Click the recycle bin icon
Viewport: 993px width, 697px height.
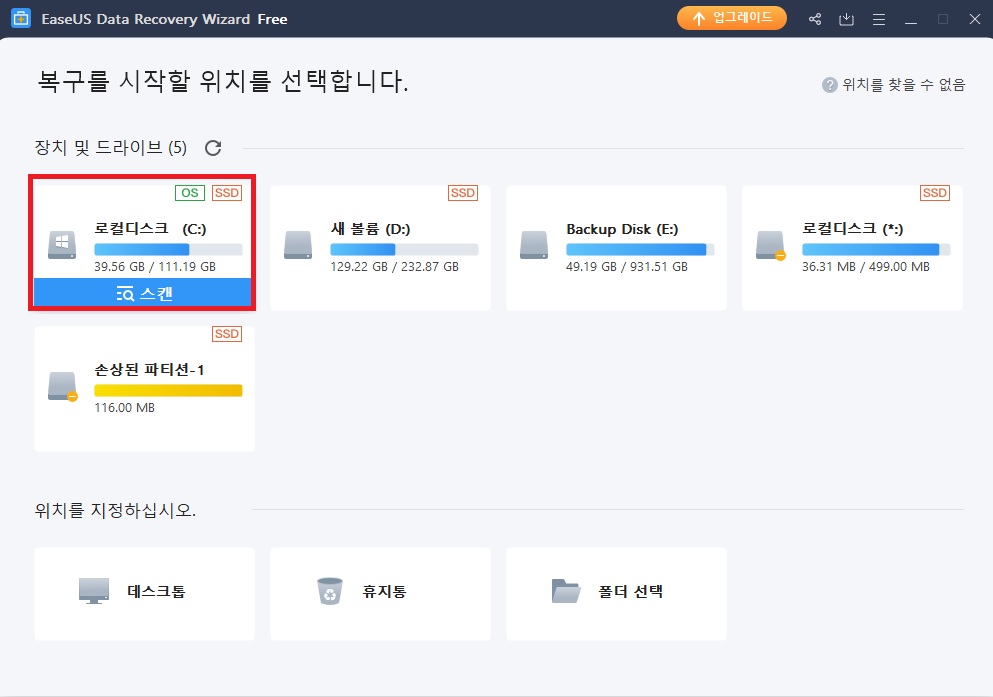(330, 591)
